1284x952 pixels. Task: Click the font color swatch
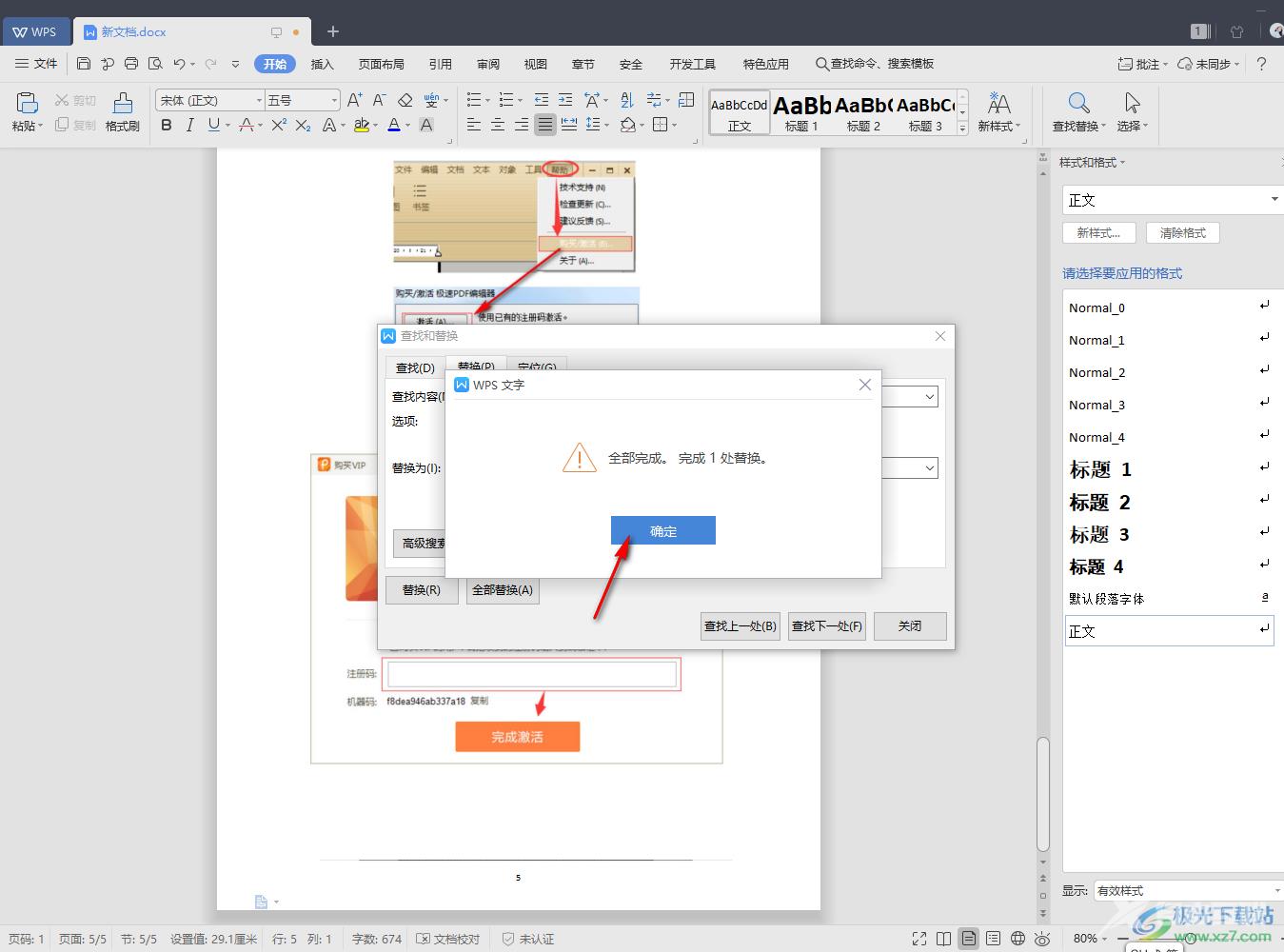[394, 125]
